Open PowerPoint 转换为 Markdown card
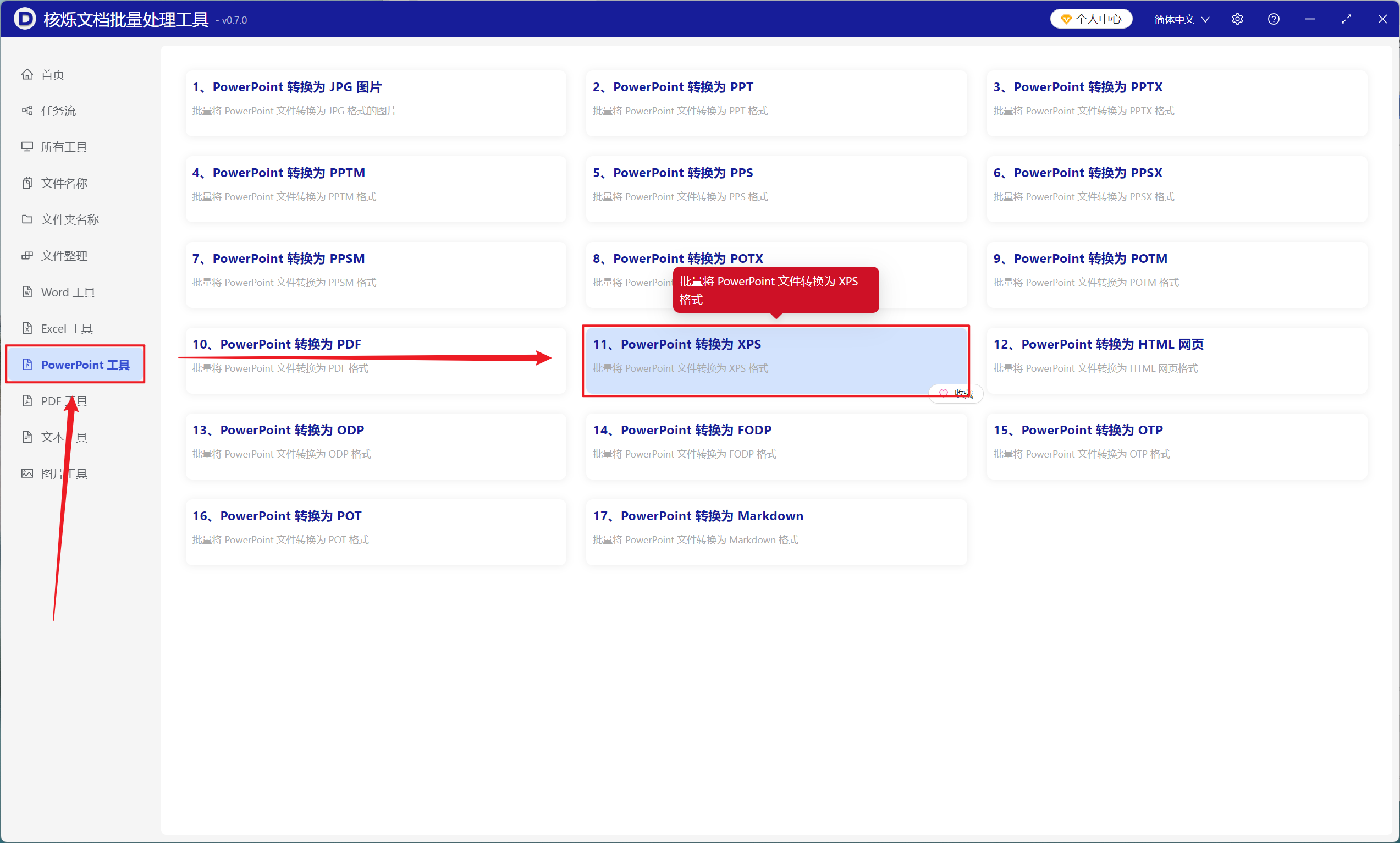This screenshot has width=1400, height=843. pyautogui.click(x=776, y=532)
